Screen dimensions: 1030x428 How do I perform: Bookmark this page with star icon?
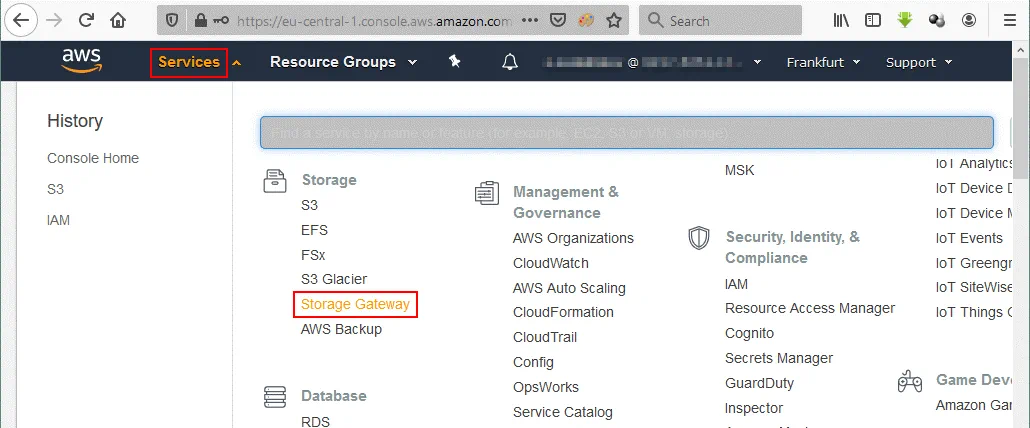(x=613, y=20)
